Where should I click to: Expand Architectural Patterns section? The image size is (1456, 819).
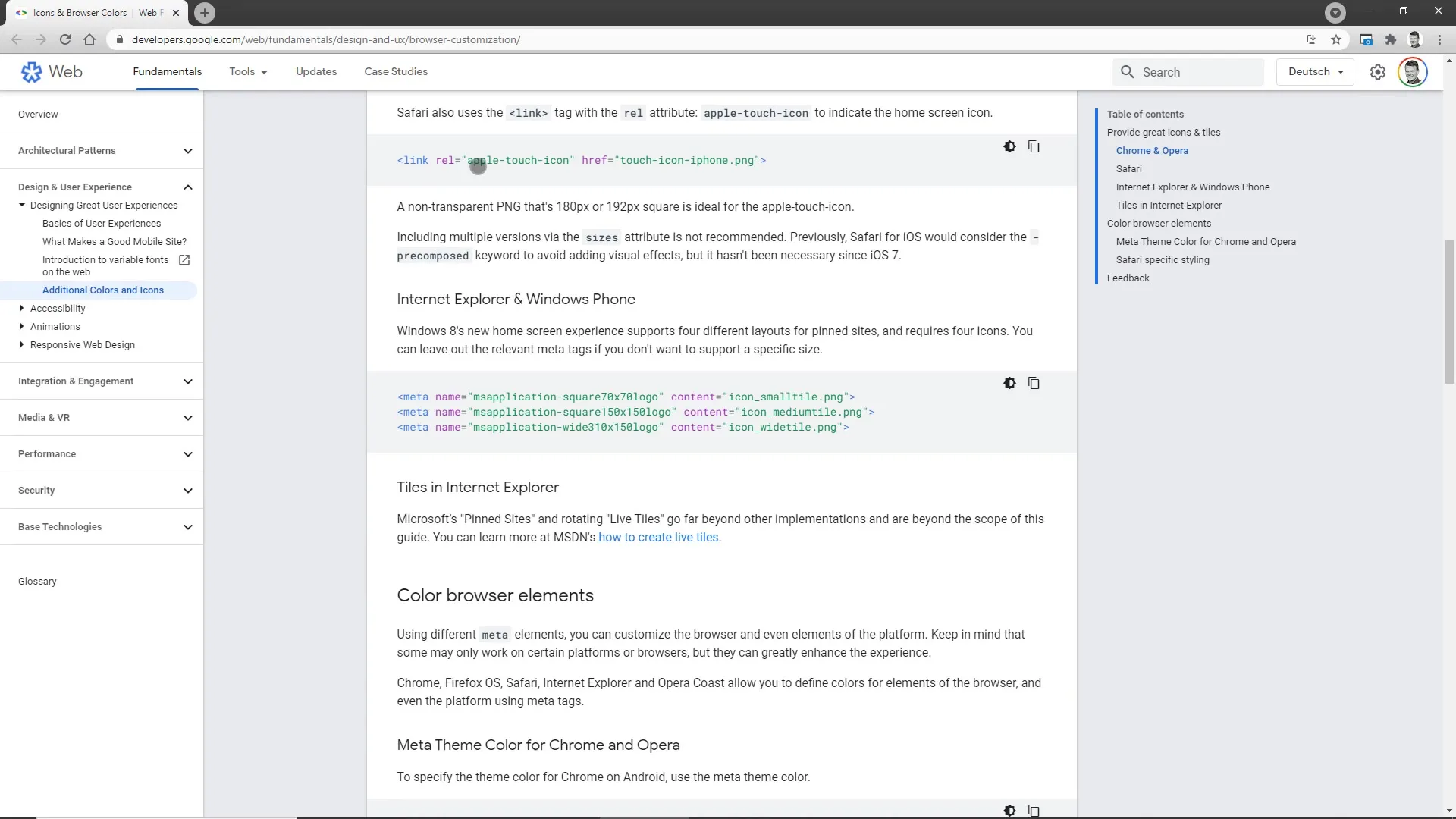pyautogui.click(x=187, y=151)
